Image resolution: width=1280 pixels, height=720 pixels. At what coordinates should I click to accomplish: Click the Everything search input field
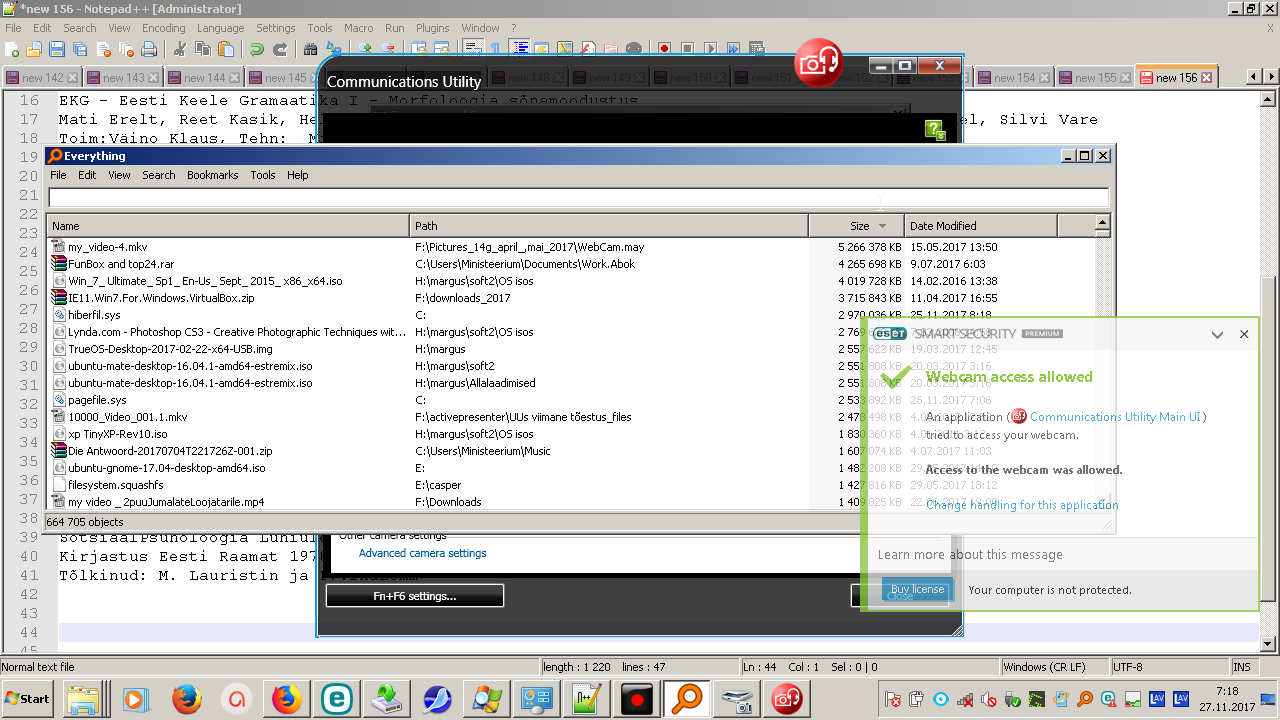click(579, 197)
